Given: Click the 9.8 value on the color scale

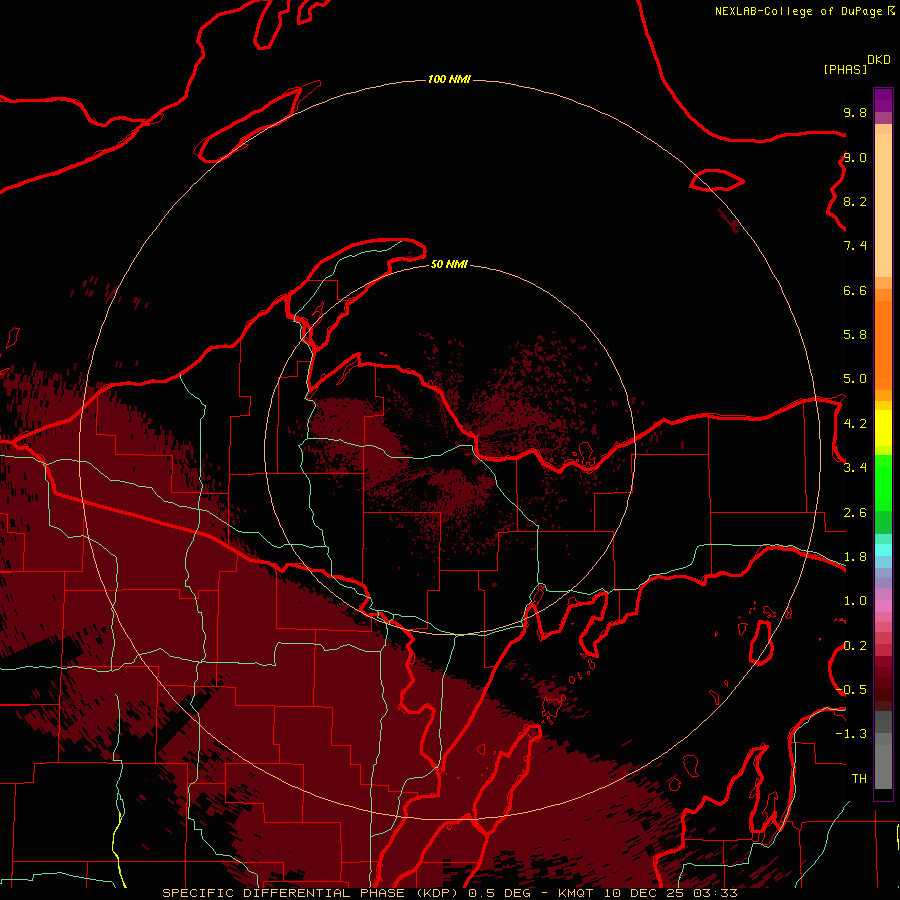Looking at the screenshot, I should point(855,112).
